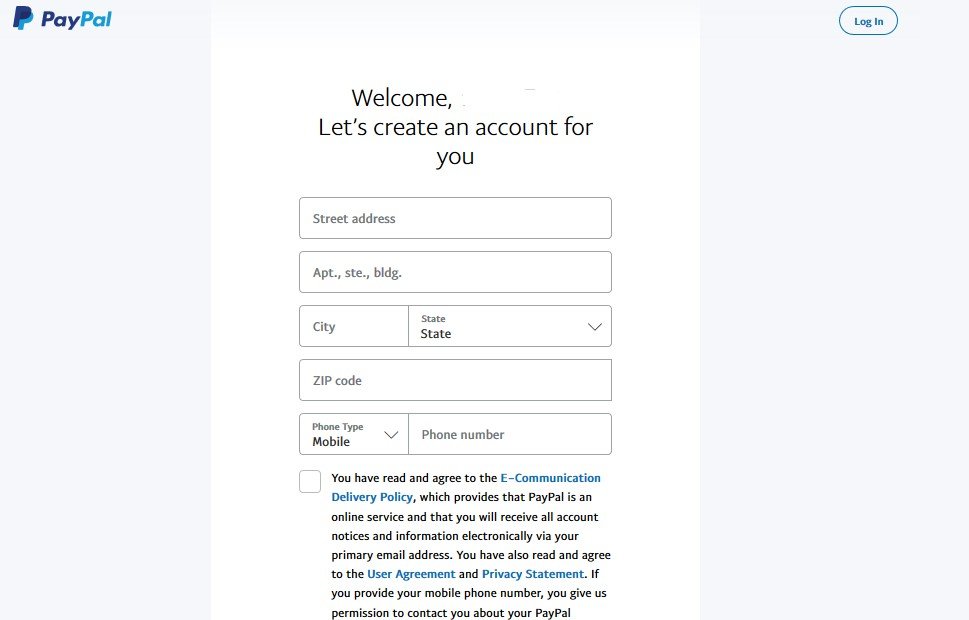Screen dimensions: 969x620
Task: Click the chevron arrow in State selector
Action: point(595,327)
